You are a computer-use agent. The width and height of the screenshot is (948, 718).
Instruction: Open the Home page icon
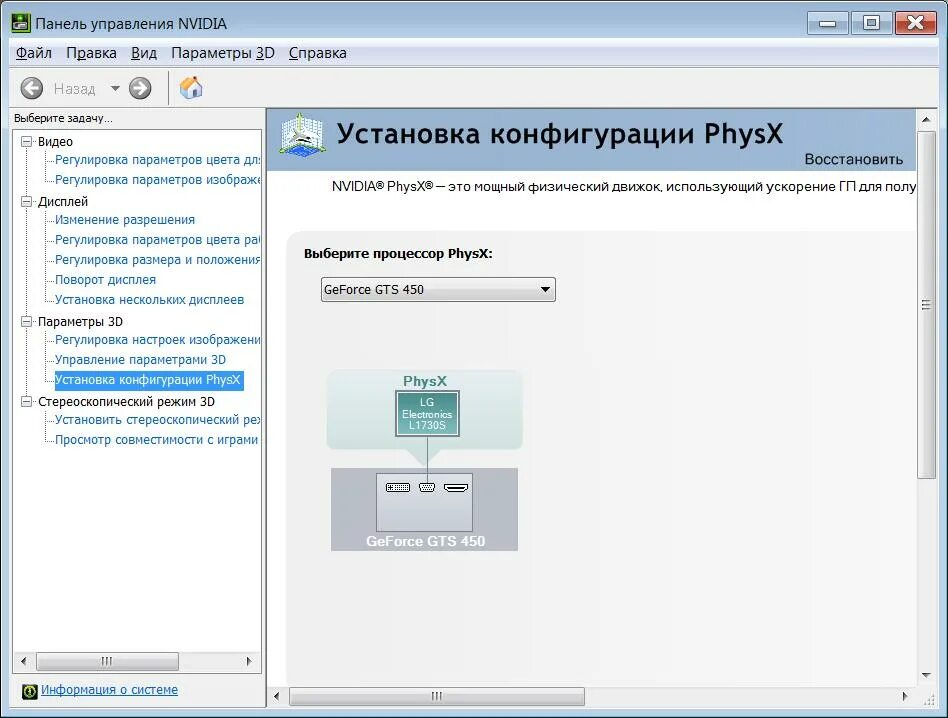pyautogui.click(x=191, y=88)
